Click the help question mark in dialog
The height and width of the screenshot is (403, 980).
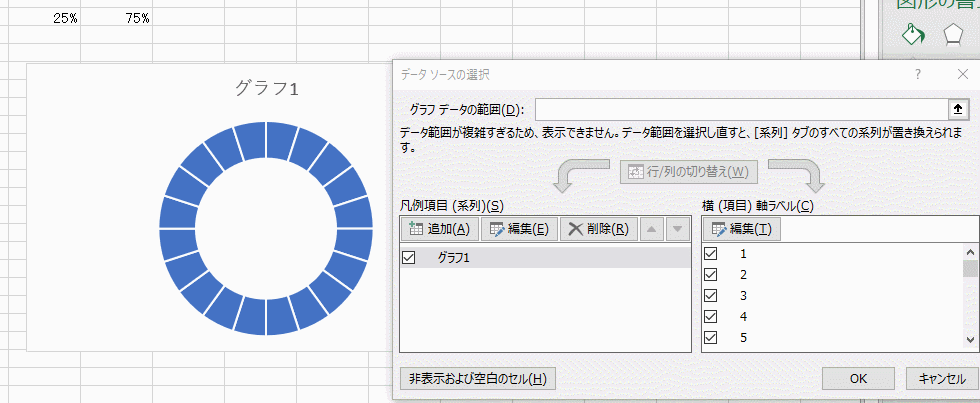(917, 75)
